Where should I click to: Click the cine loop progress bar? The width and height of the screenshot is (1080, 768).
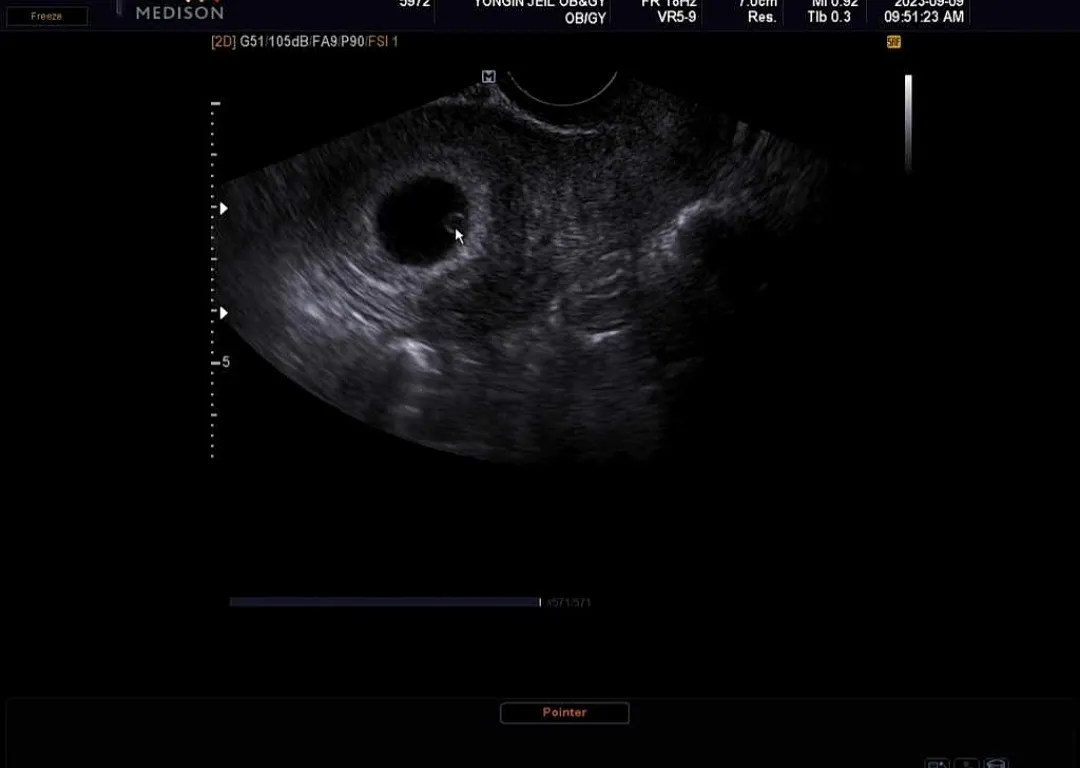pyautogui.click(x=385, y=602)
